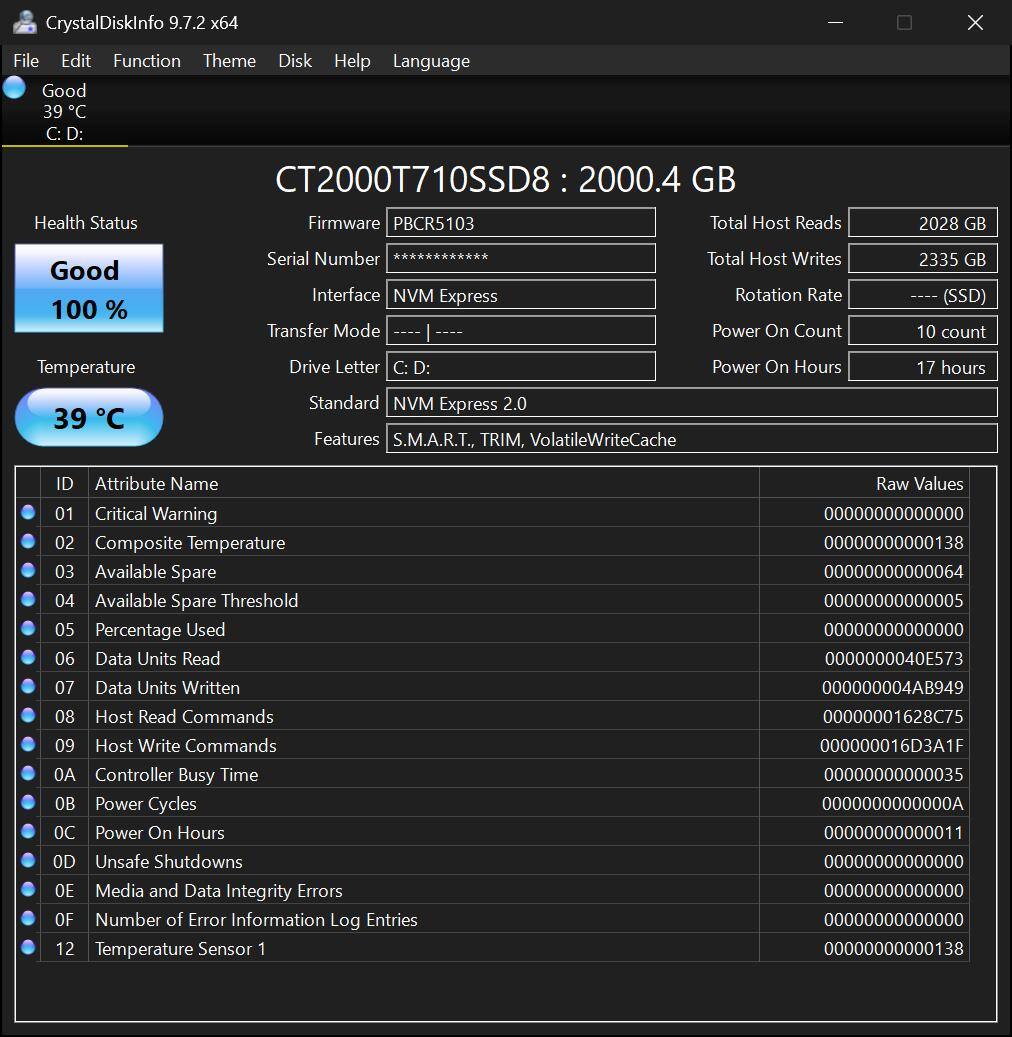Click the status icon beside Composite Temperature
Screen dimensions: 1012x1037
tap(28, 541)
